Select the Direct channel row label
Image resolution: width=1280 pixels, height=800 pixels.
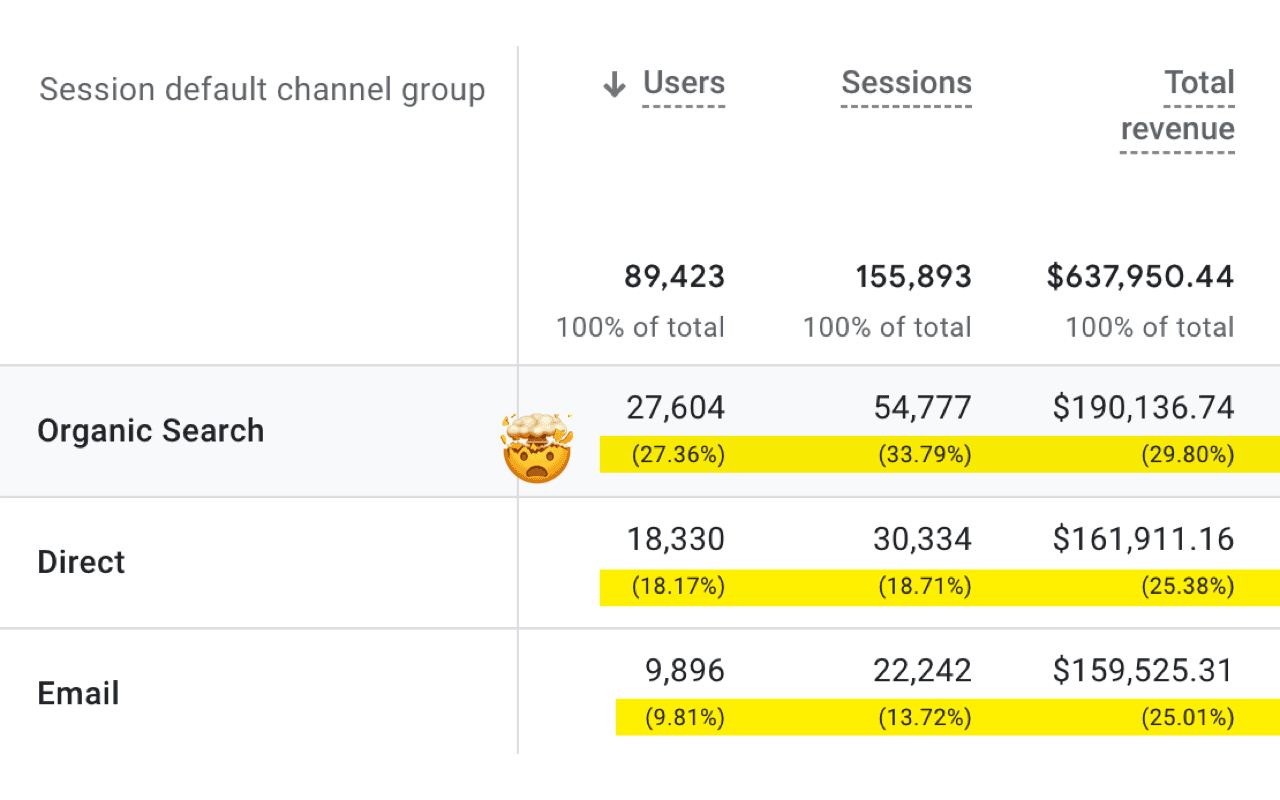click(x=81, y=562)
